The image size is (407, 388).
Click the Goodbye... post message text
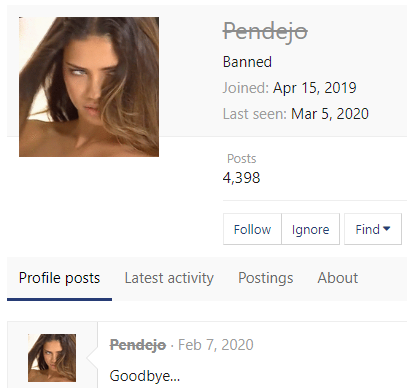pos(145,376)
